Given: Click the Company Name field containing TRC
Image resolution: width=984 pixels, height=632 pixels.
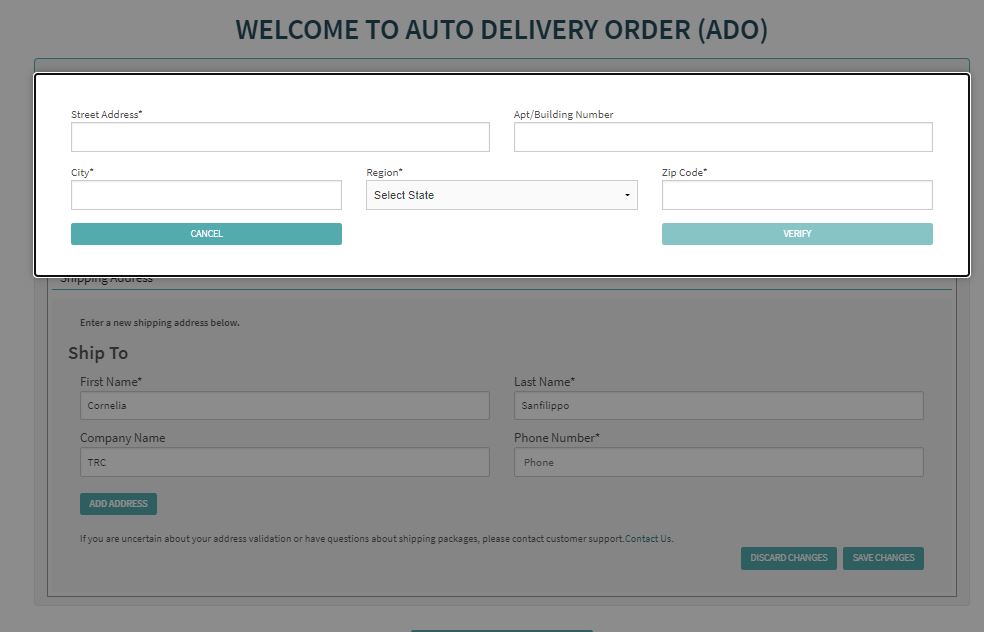Looking at the screenshot, I should pos(284,462).
